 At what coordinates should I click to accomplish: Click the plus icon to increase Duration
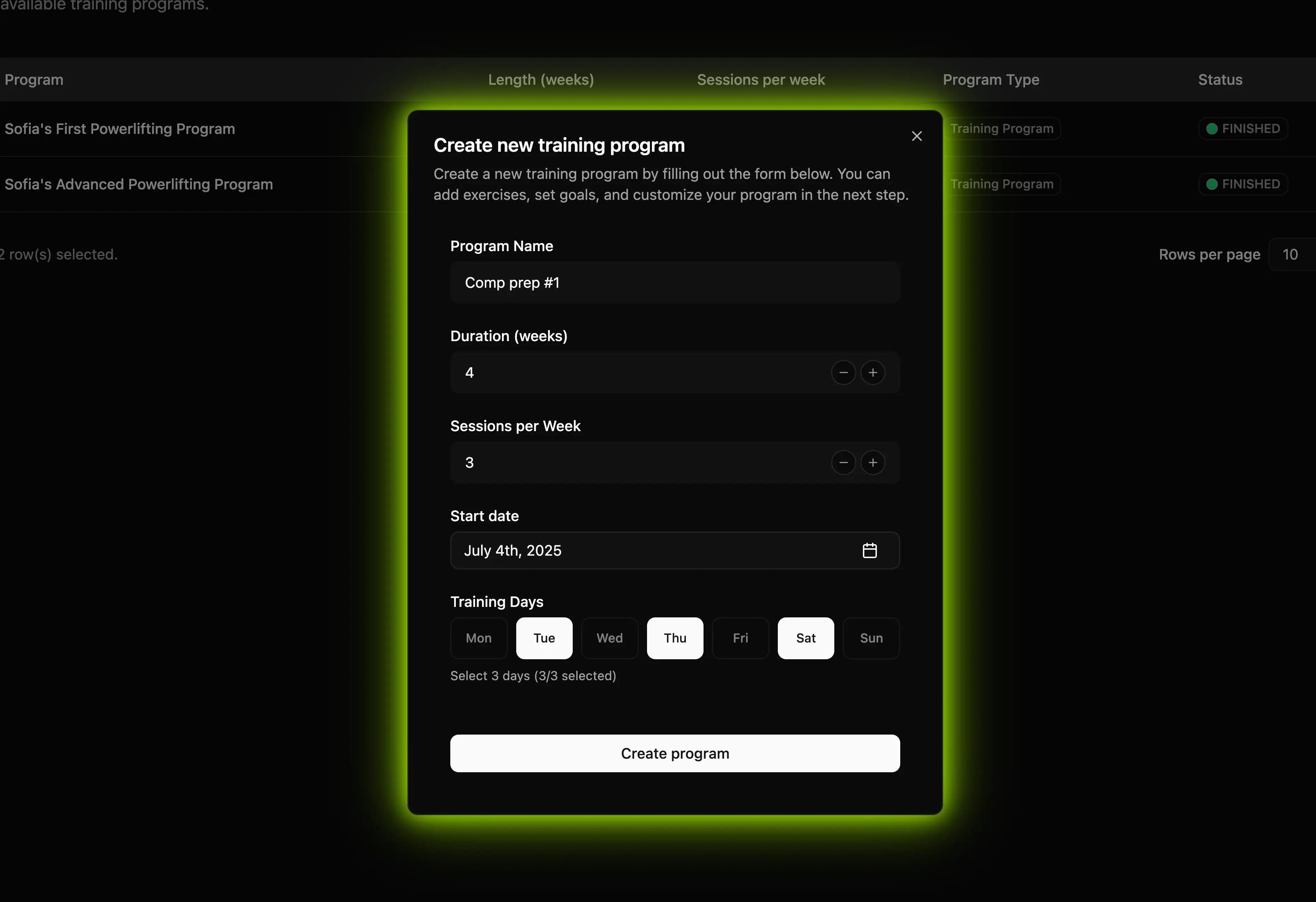(873, 372)
